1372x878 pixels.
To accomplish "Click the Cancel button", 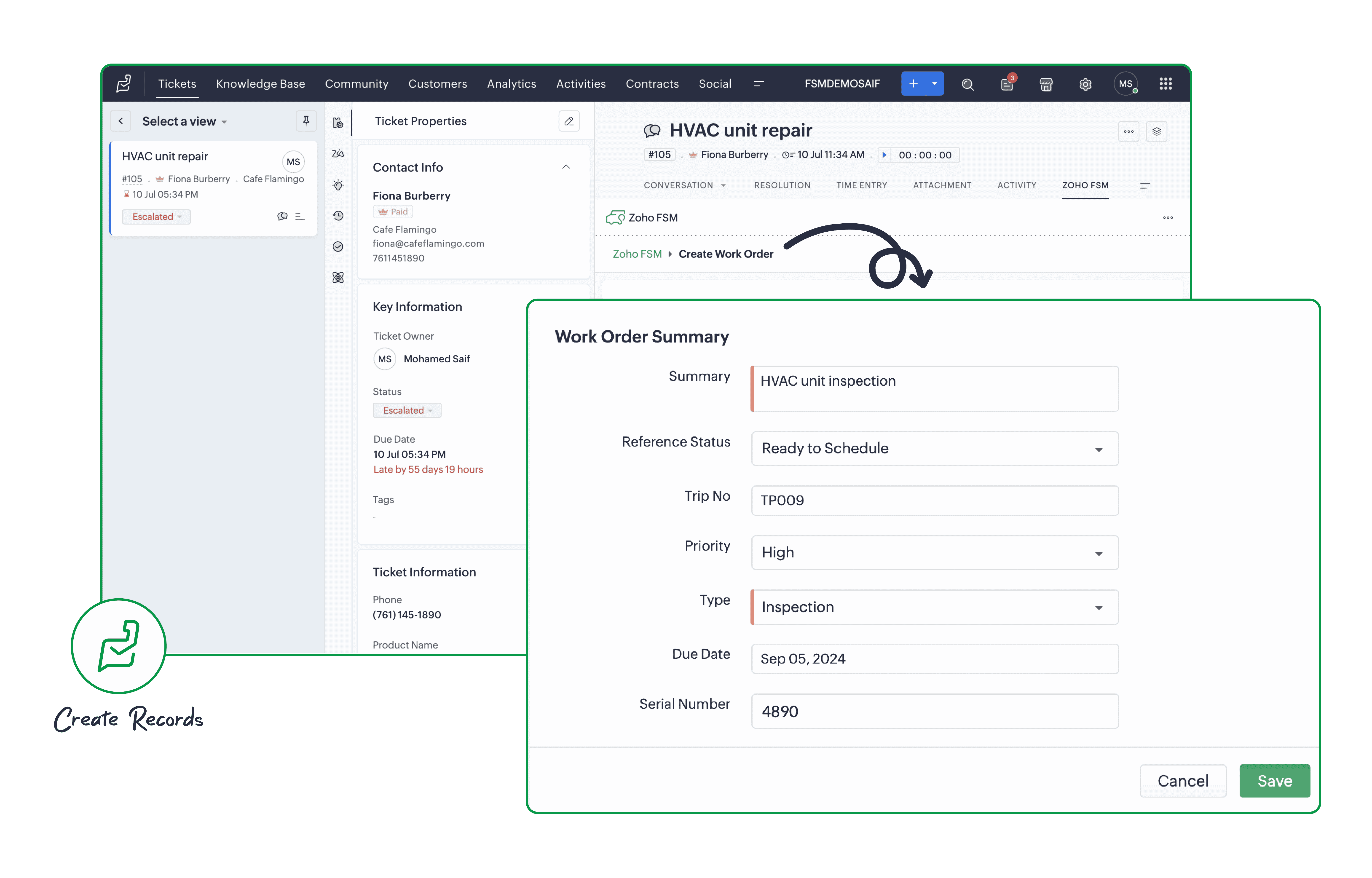I will coord(1182,781).
